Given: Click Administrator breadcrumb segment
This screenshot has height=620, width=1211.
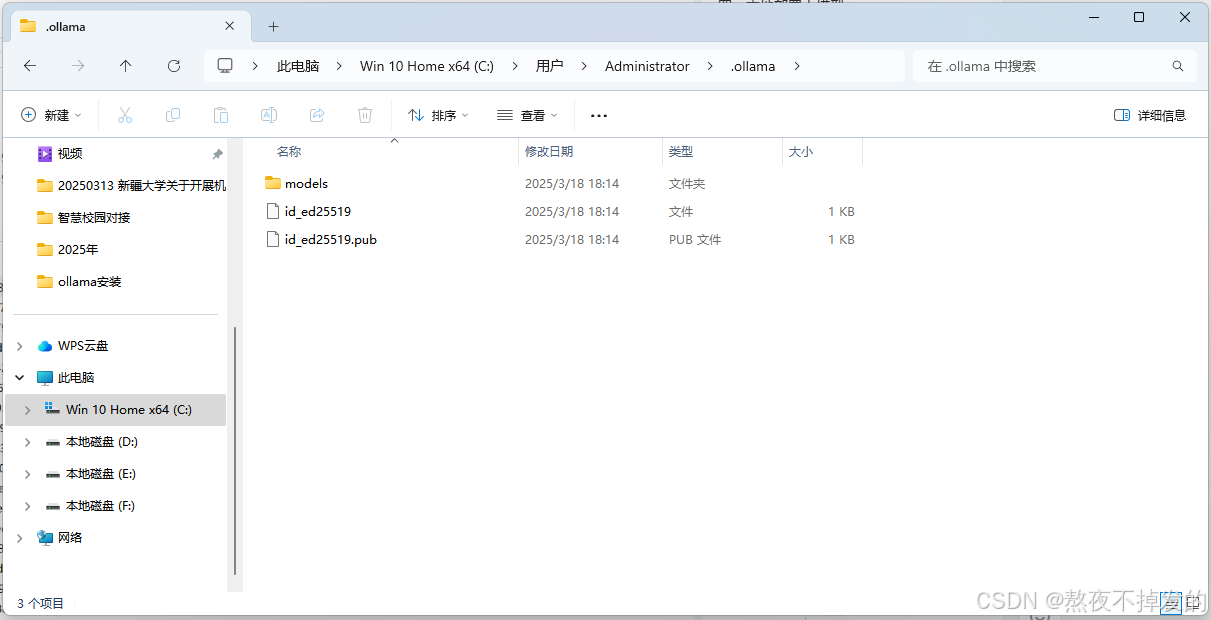Looking at the screenshot, I should click(647, 66).
